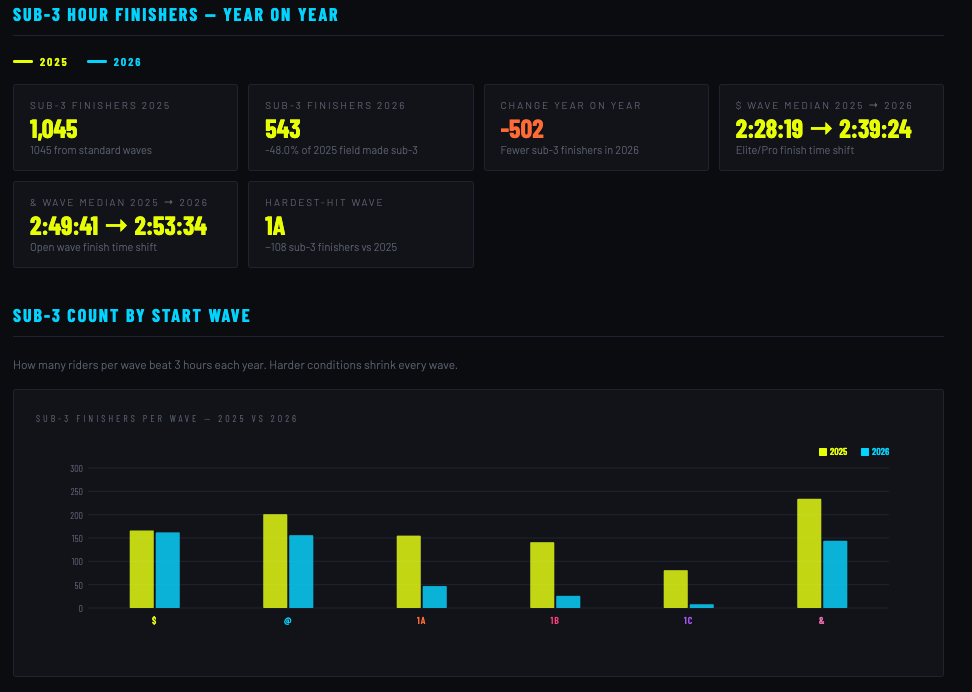Select the 2026 bar for wave &
972x692 pixels.
835,574
